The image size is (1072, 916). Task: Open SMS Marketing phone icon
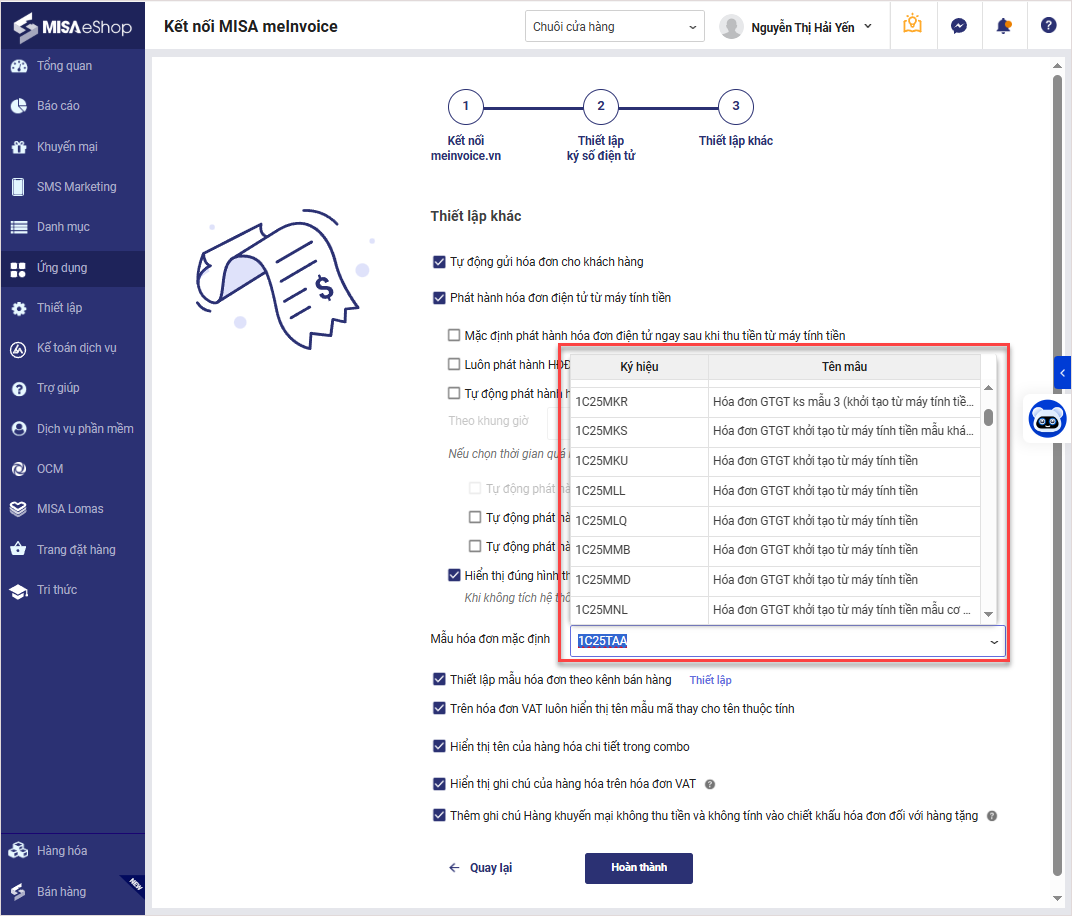(x=19, y=187)
